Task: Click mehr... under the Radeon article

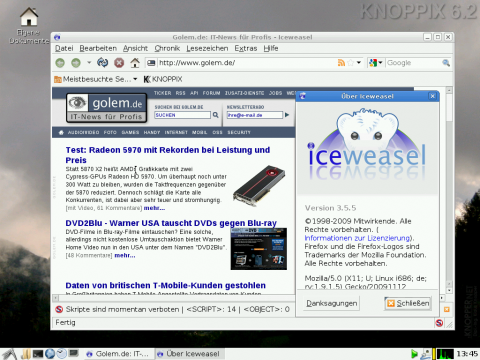Action: pyautogui.click(x=154, y=208)
